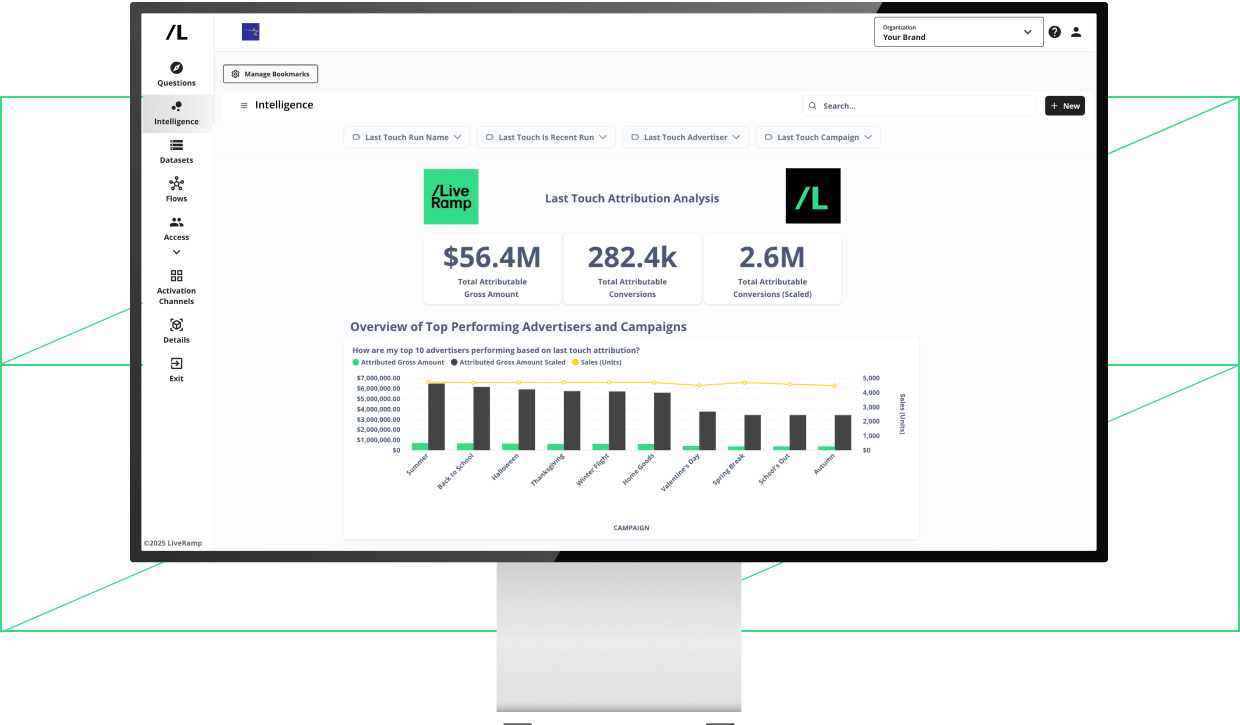
Task: Click the ©2025 LiveRamp footer text
Action: point(172,543)
